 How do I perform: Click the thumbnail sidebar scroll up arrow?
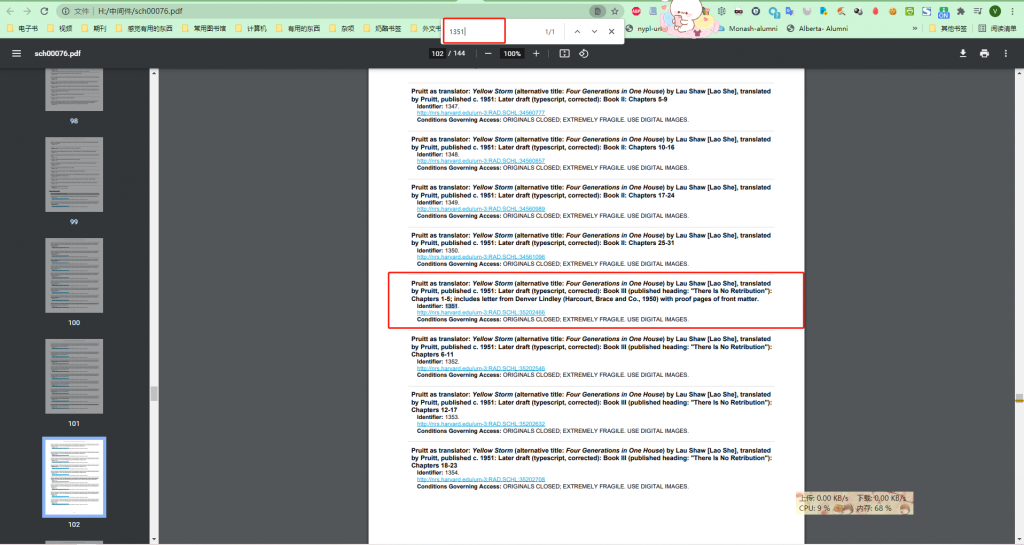pyautogui.click(x=154, y=73)
